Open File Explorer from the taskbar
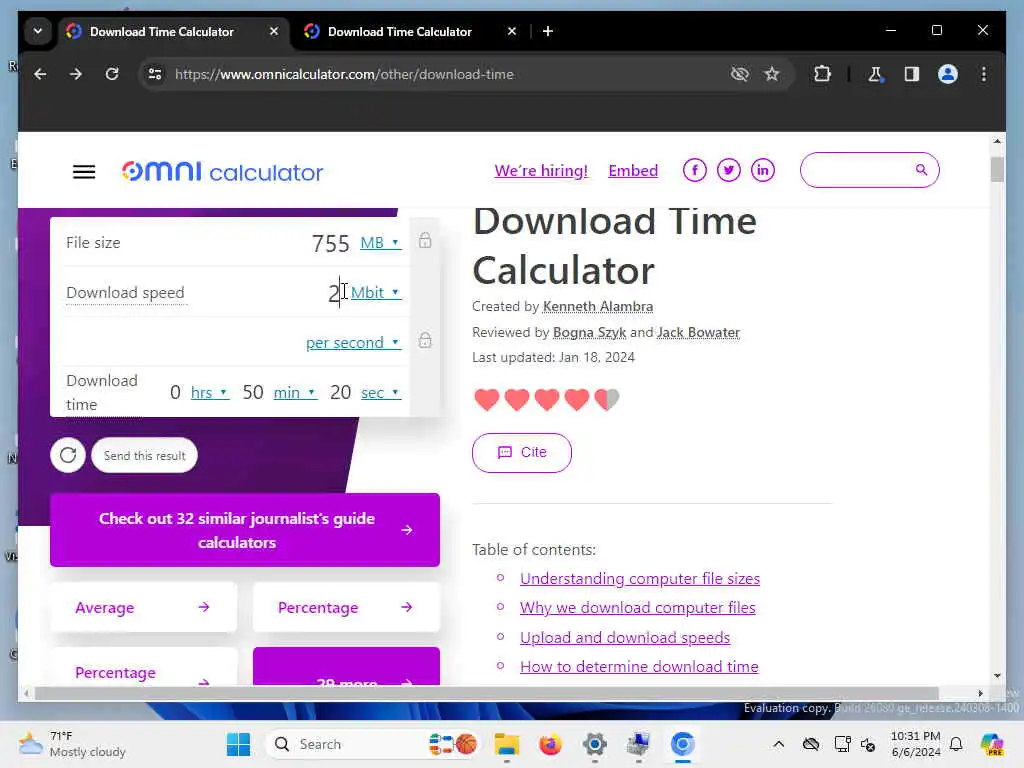The image size is (1024, 768). tap(507, 744)
